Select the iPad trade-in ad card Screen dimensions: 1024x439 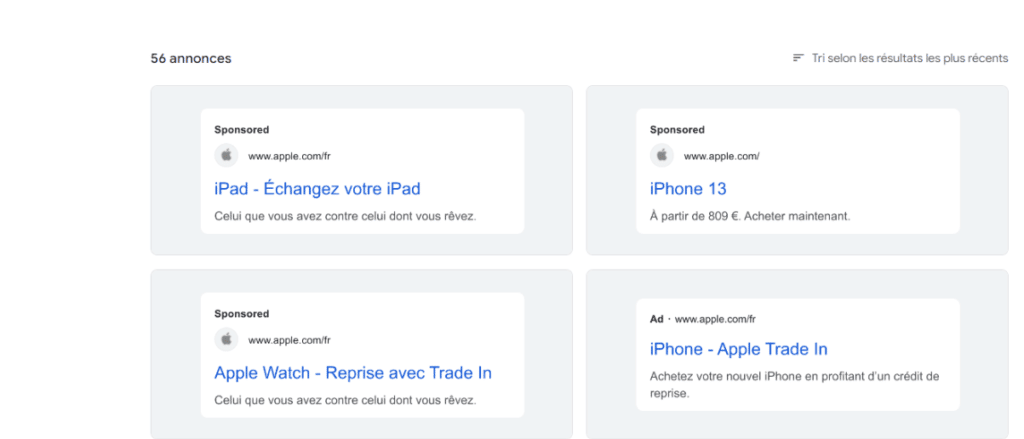(x=362, y=171)
